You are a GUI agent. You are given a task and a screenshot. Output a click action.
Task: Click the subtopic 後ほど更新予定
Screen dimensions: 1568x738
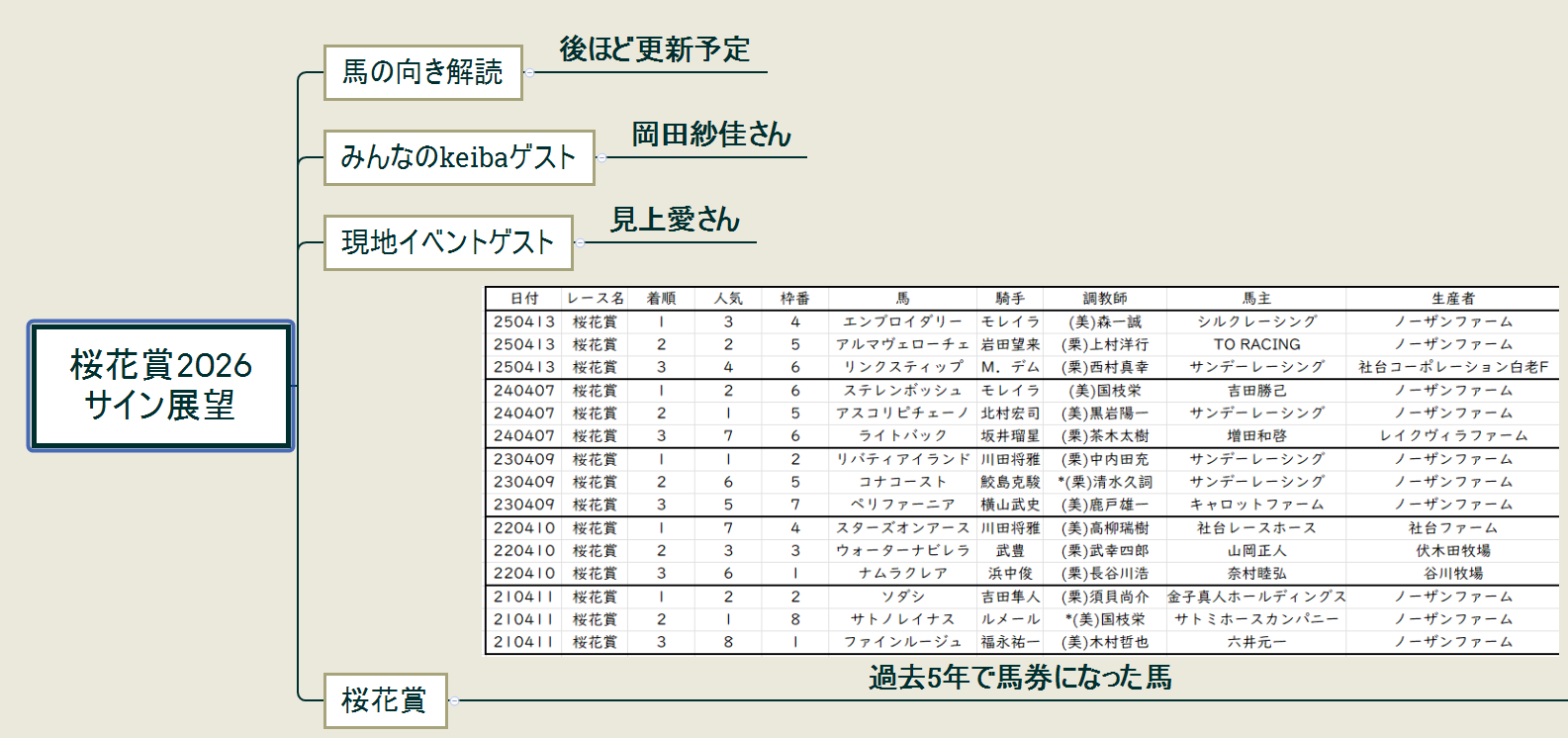tap(654, 49)
